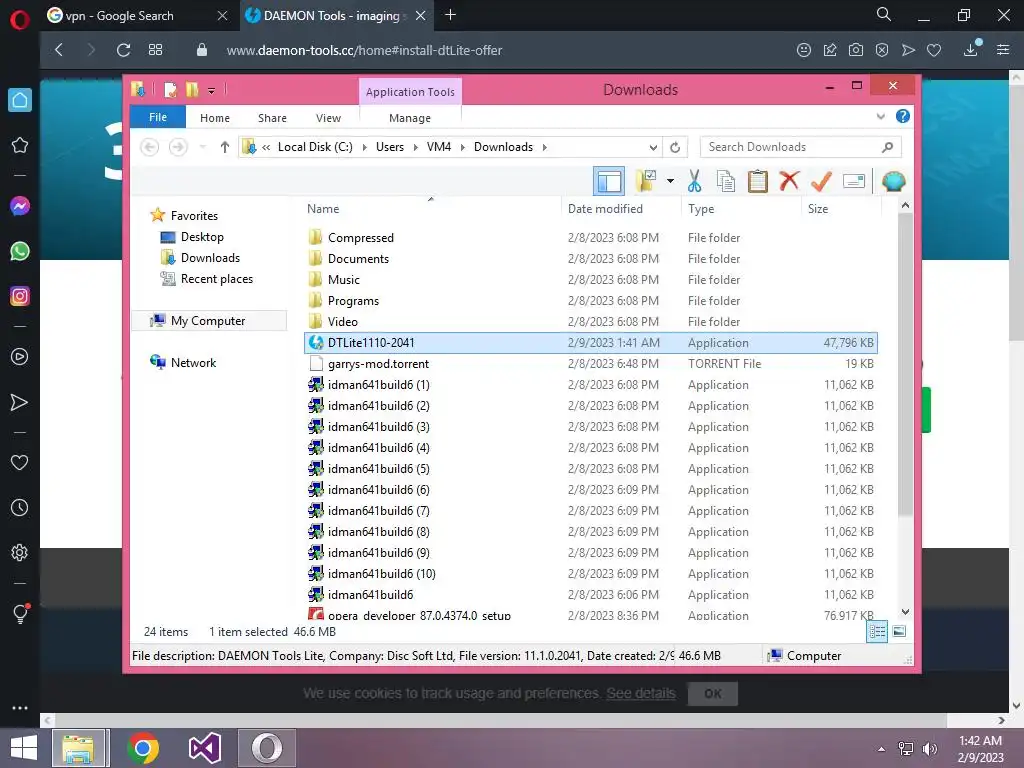Switch to details view icon
1024x768 pixels.
coord(877,632)
